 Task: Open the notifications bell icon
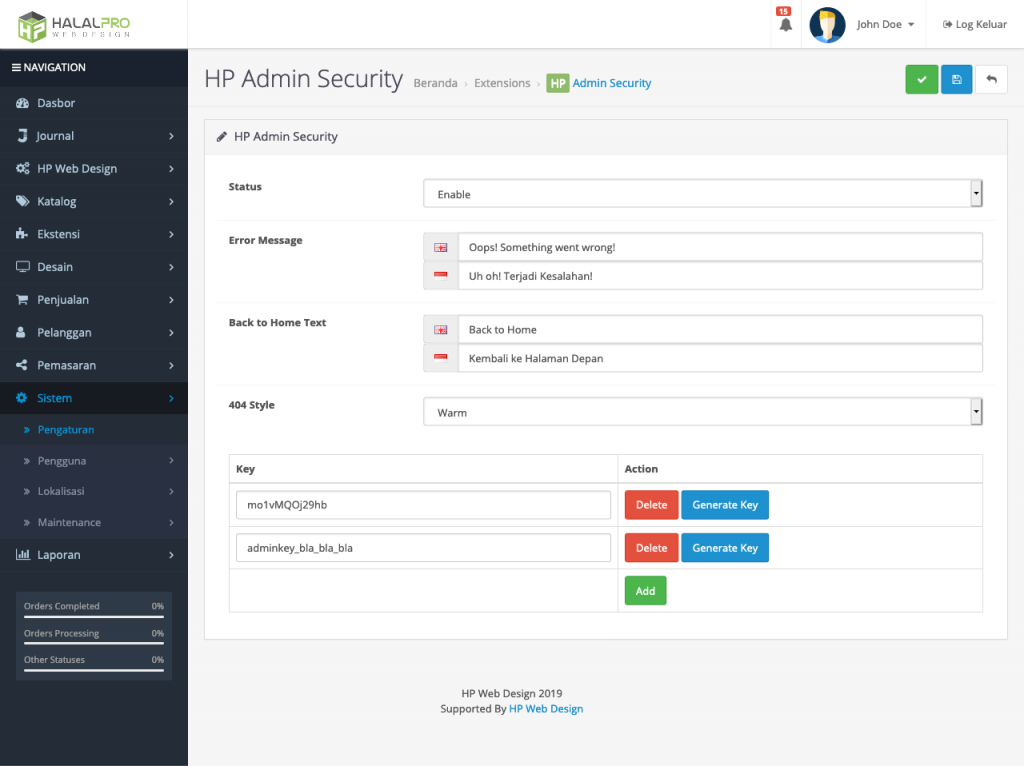[x=785, y=25]
